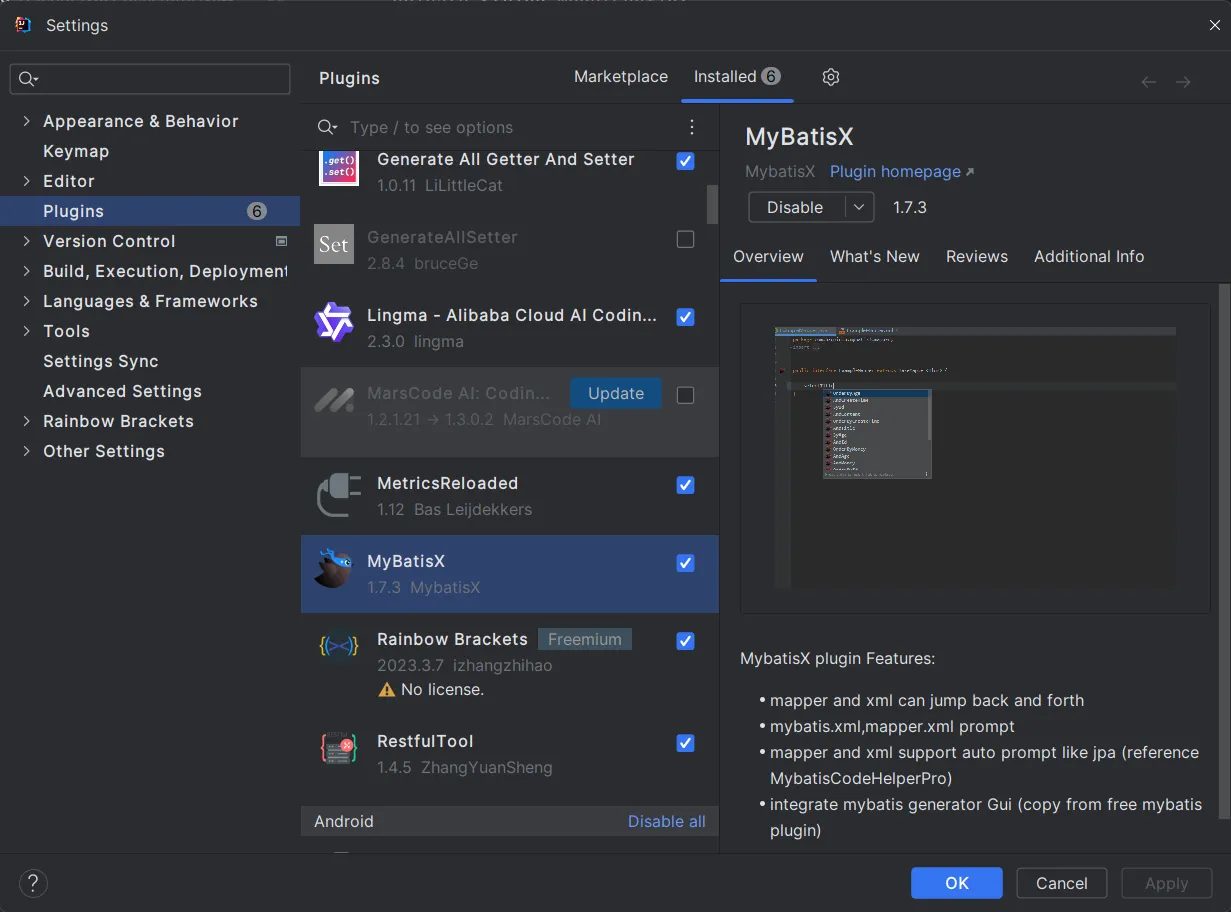The image size is (1231, 912).
Task: Expand the Editor settings node
Action: pyautogui.click(x=26, y=181)
